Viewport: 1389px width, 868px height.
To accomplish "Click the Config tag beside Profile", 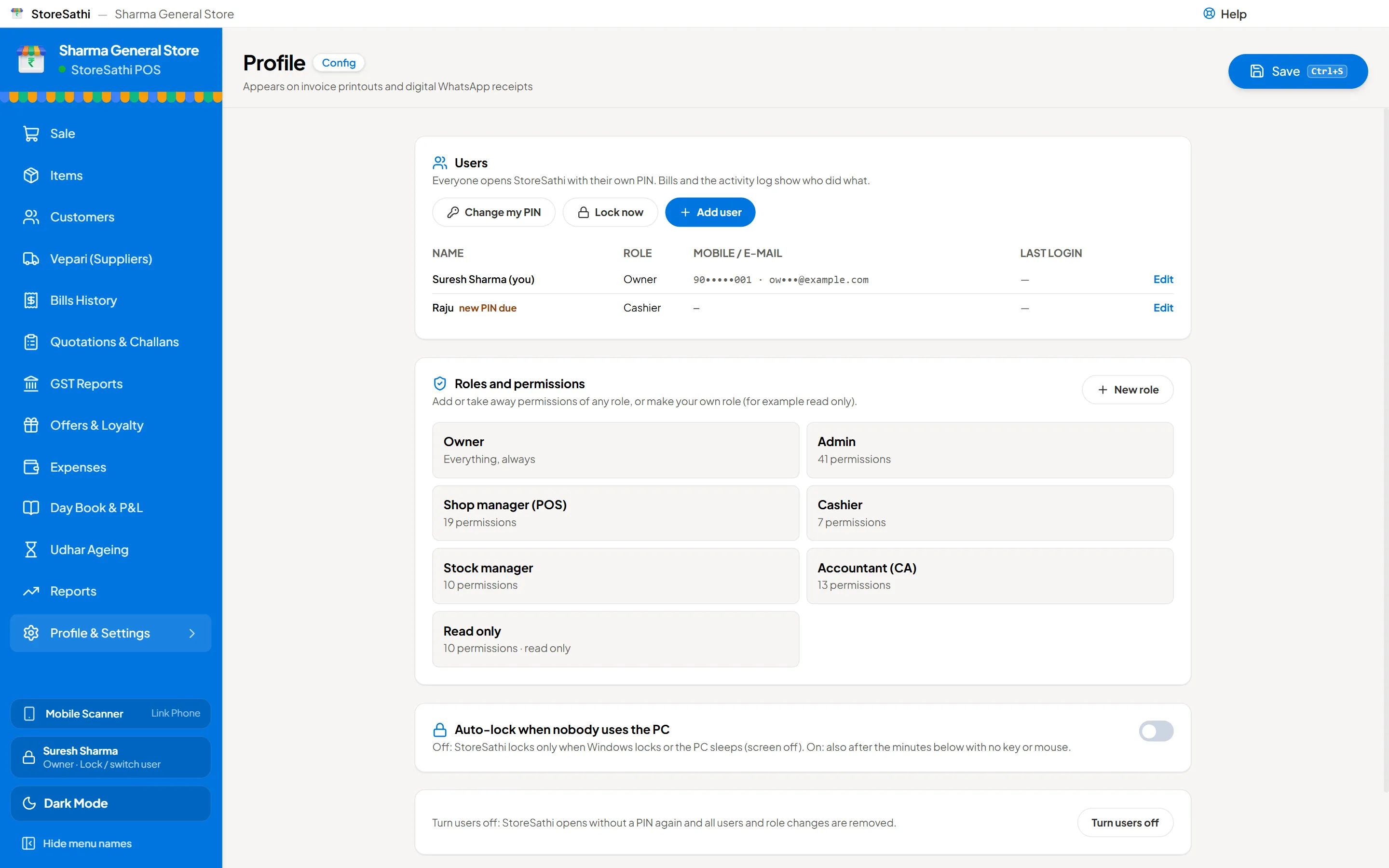I will point(339,63).
